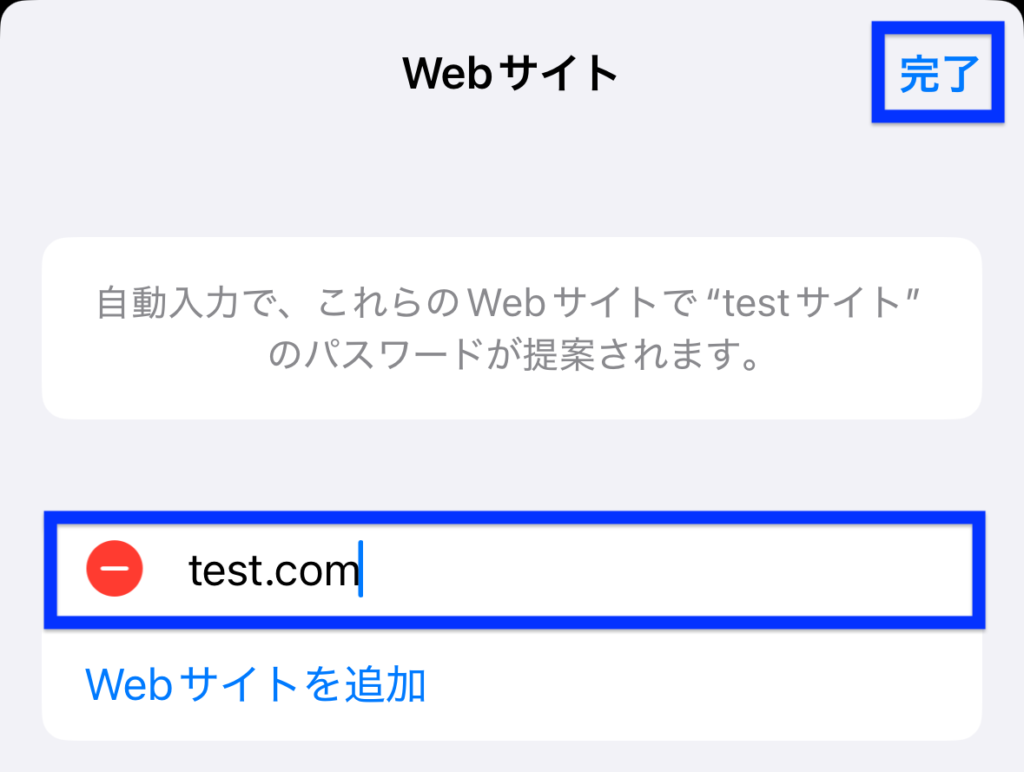Click the blue done text at top right
This screenshot has width=1024, height=772.
tap(938, 73)
